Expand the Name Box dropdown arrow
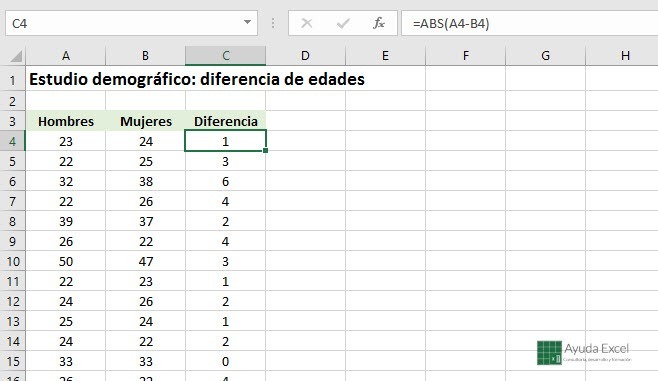Screen dimensions: 658x381 pyautogui.click(x=248, y=22)
